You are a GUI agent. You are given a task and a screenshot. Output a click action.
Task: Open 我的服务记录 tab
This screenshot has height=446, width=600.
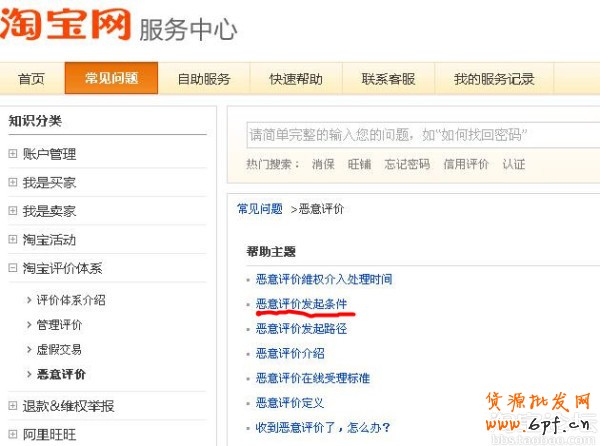tap(493, 79)
